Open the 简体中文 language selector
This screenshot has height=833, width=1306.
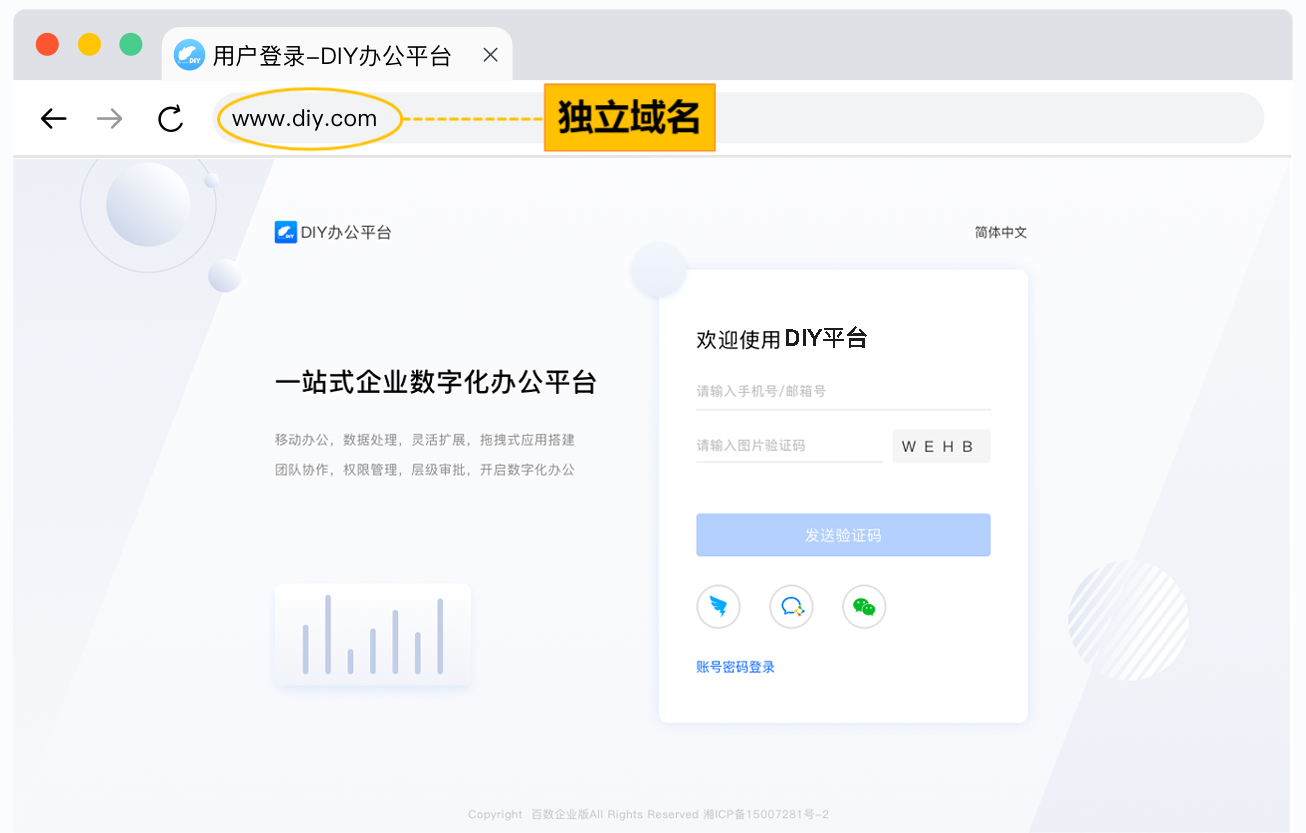[x=1000, y=232]
